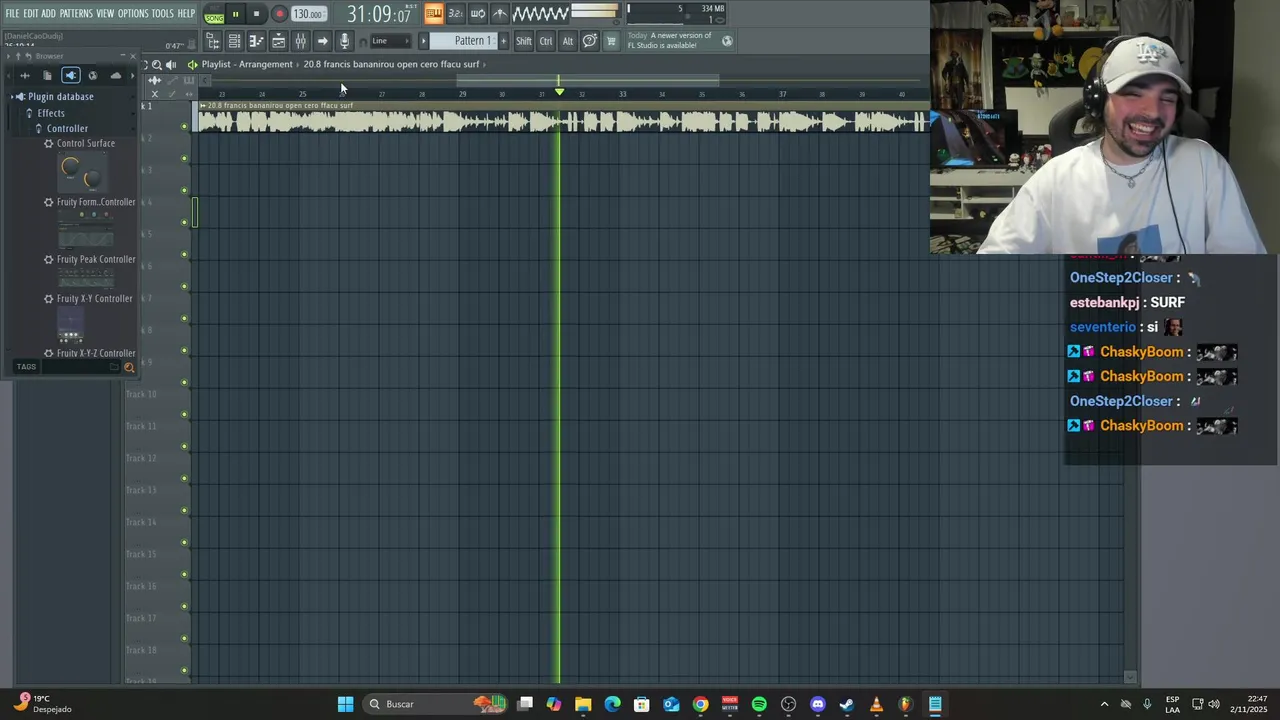Click the Shift key button
Viewport: 1280px width, 720px height.
click(x=524, y=41)
